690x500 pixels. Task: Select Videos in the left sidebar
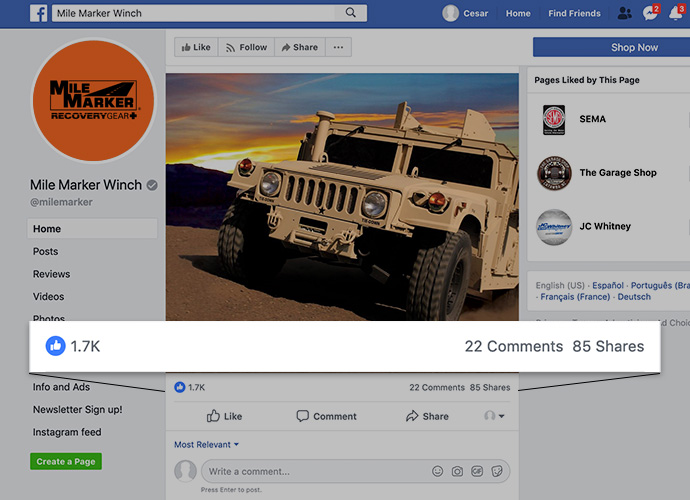tap(48, 297)
